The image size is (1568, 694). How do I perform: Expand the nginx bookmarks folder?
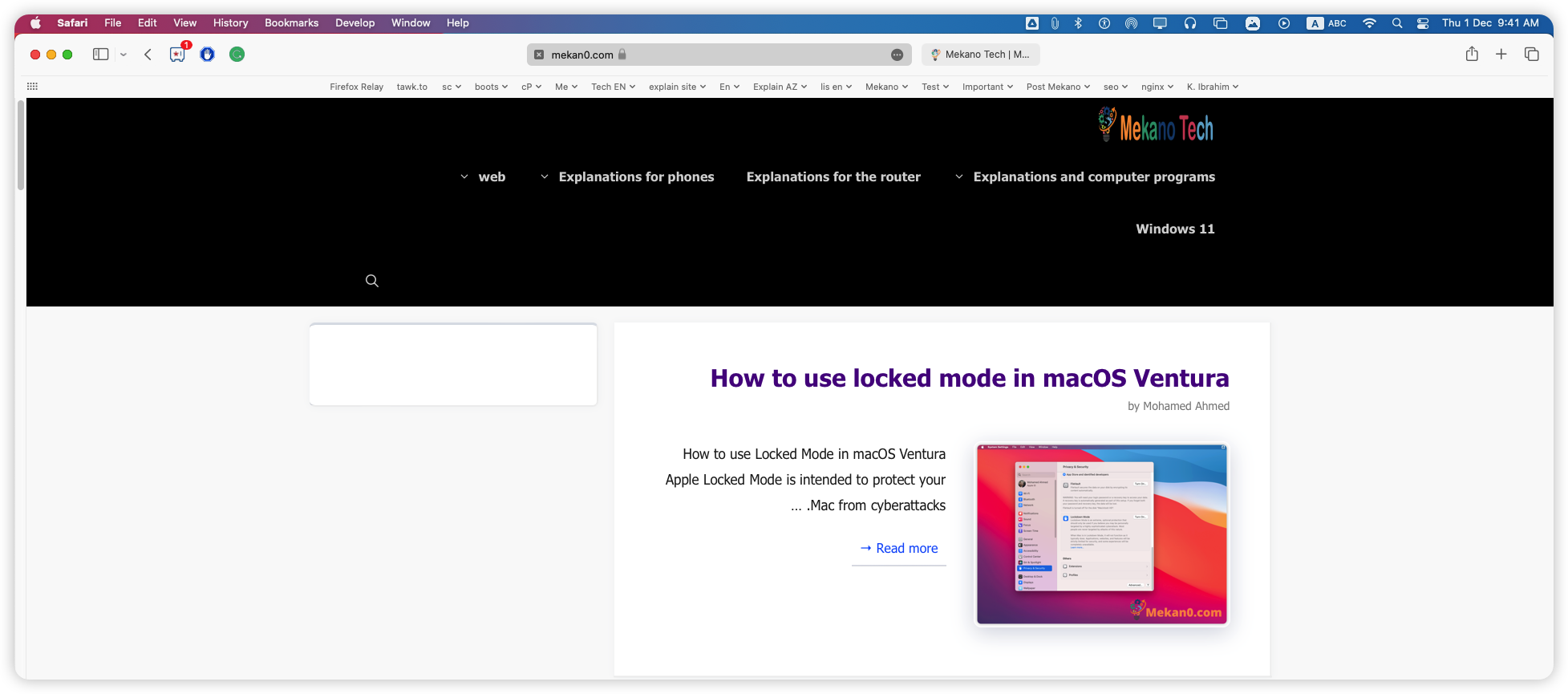pyautogui.click(x=1157, y=87)
